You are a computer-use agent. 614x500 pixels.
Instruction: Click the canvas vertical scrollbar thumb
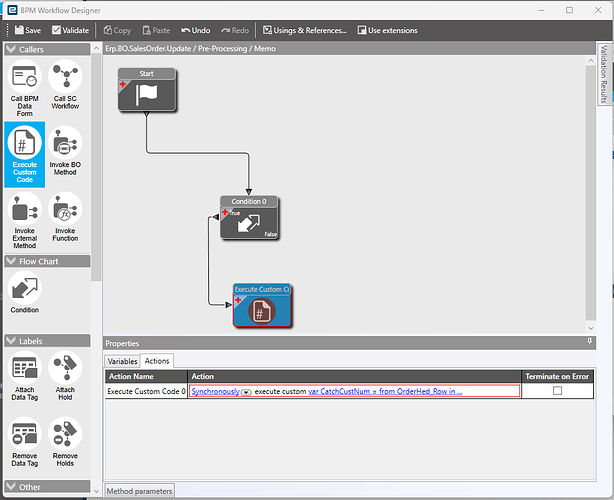[x=591, y=193]
